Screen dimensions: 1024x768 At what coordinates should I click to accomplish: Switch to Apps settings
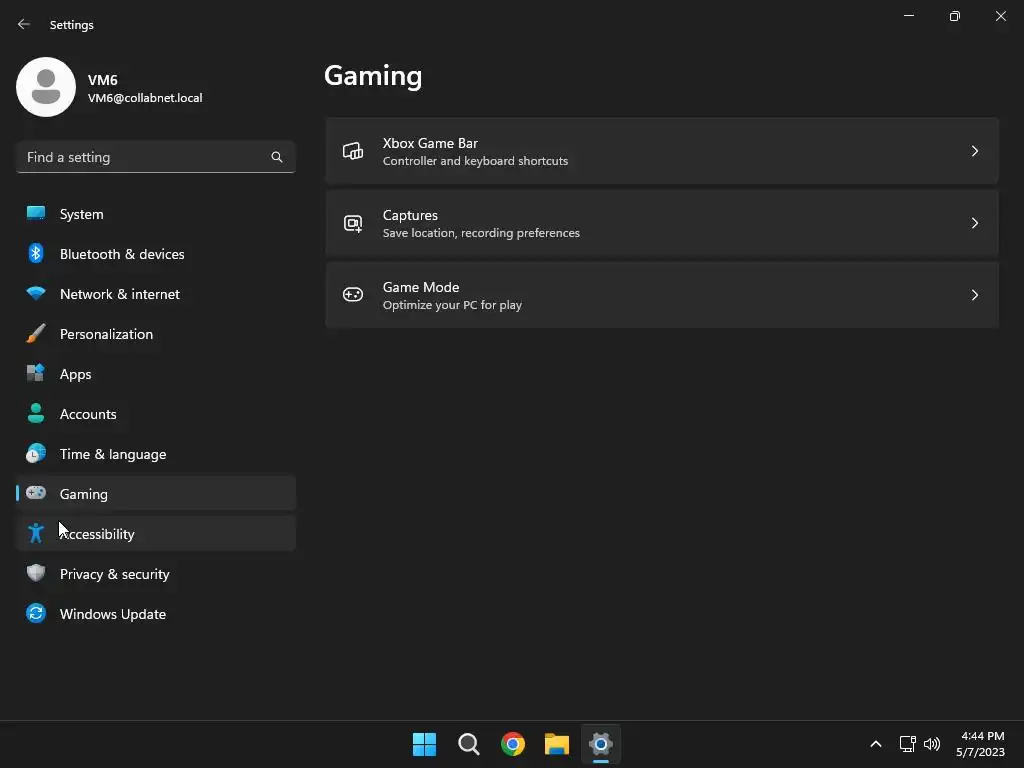tap(155, 374)
